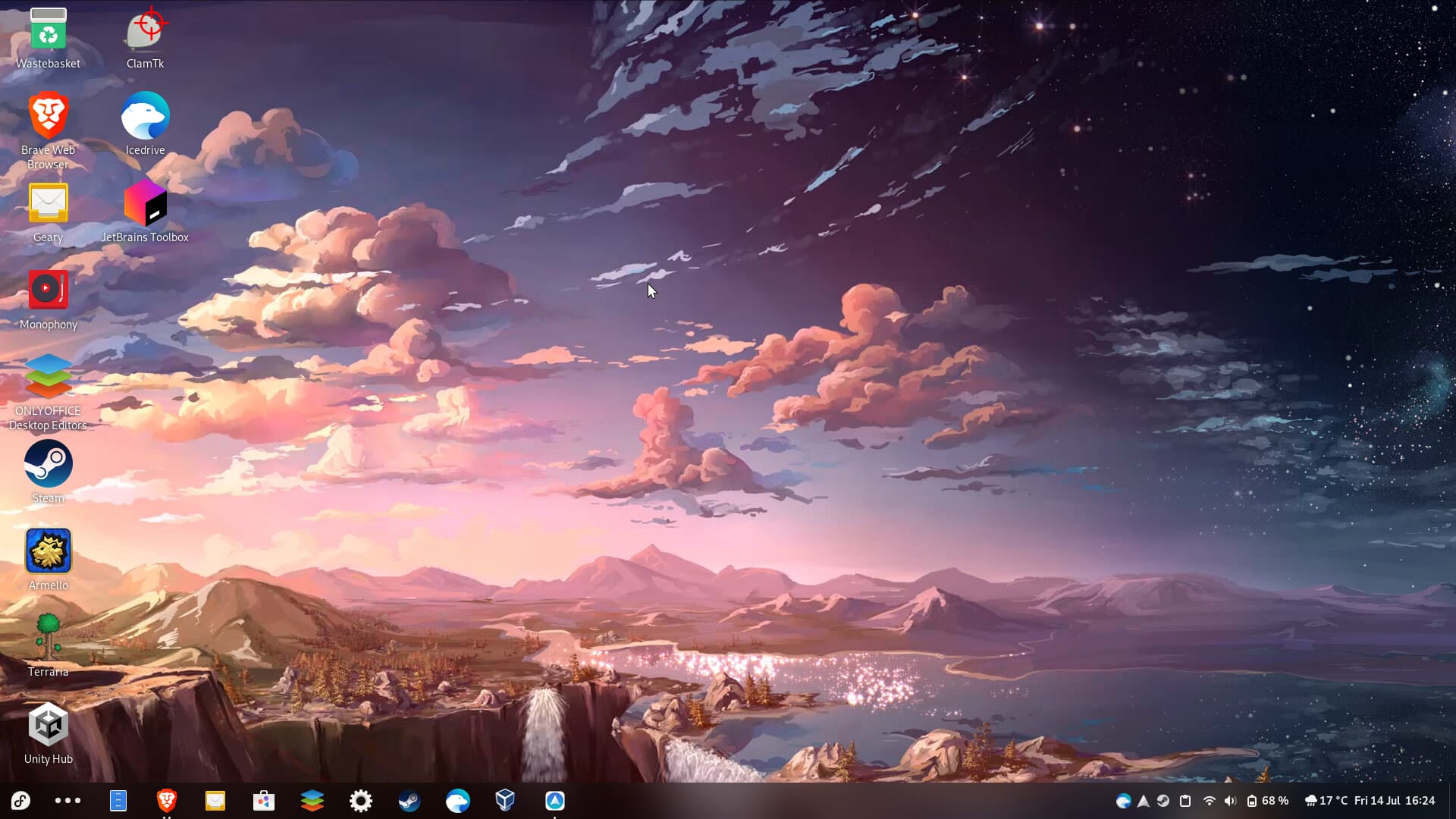This screenshot has width=1456, height=819.
Task: Open system Settings gear in taskbar
Action: (361, 801)
